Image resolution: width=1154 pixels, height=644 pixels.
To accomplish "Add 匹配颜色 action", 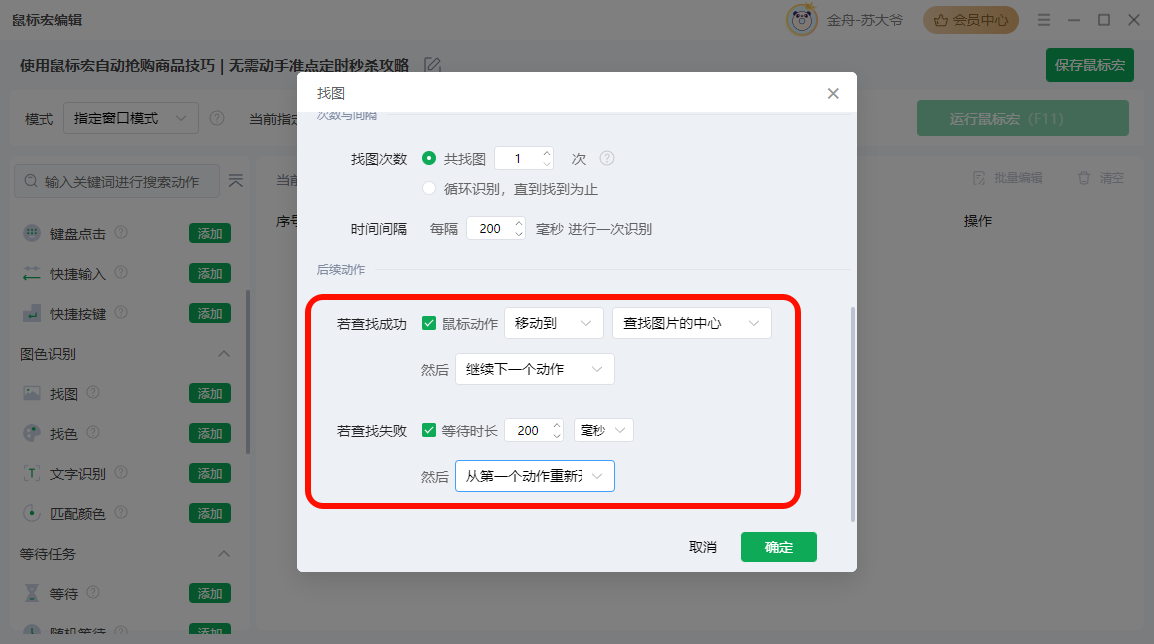I will 210,513.
